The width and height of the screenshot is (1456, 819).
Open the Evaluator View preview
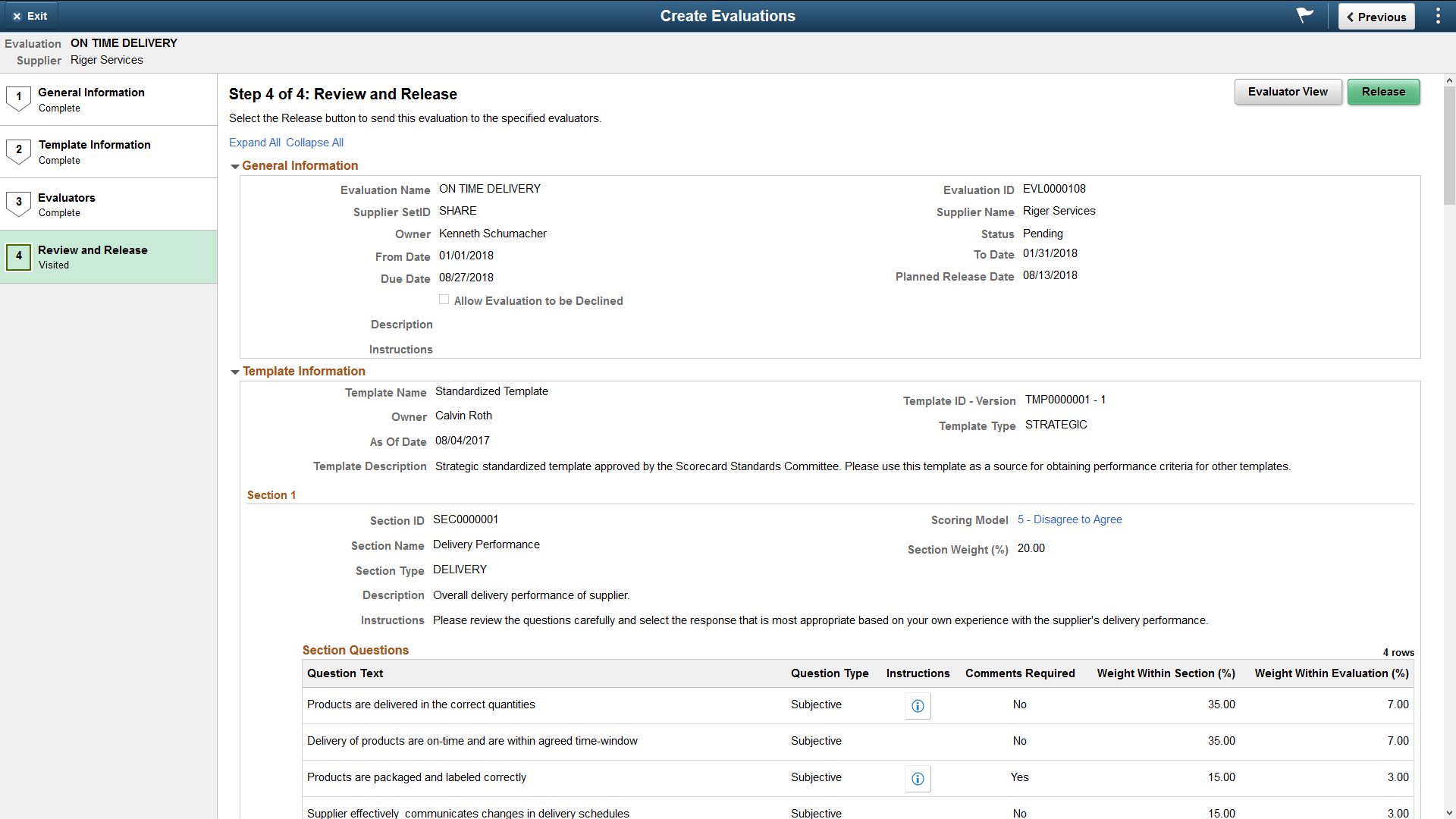tap(1287, 92)
